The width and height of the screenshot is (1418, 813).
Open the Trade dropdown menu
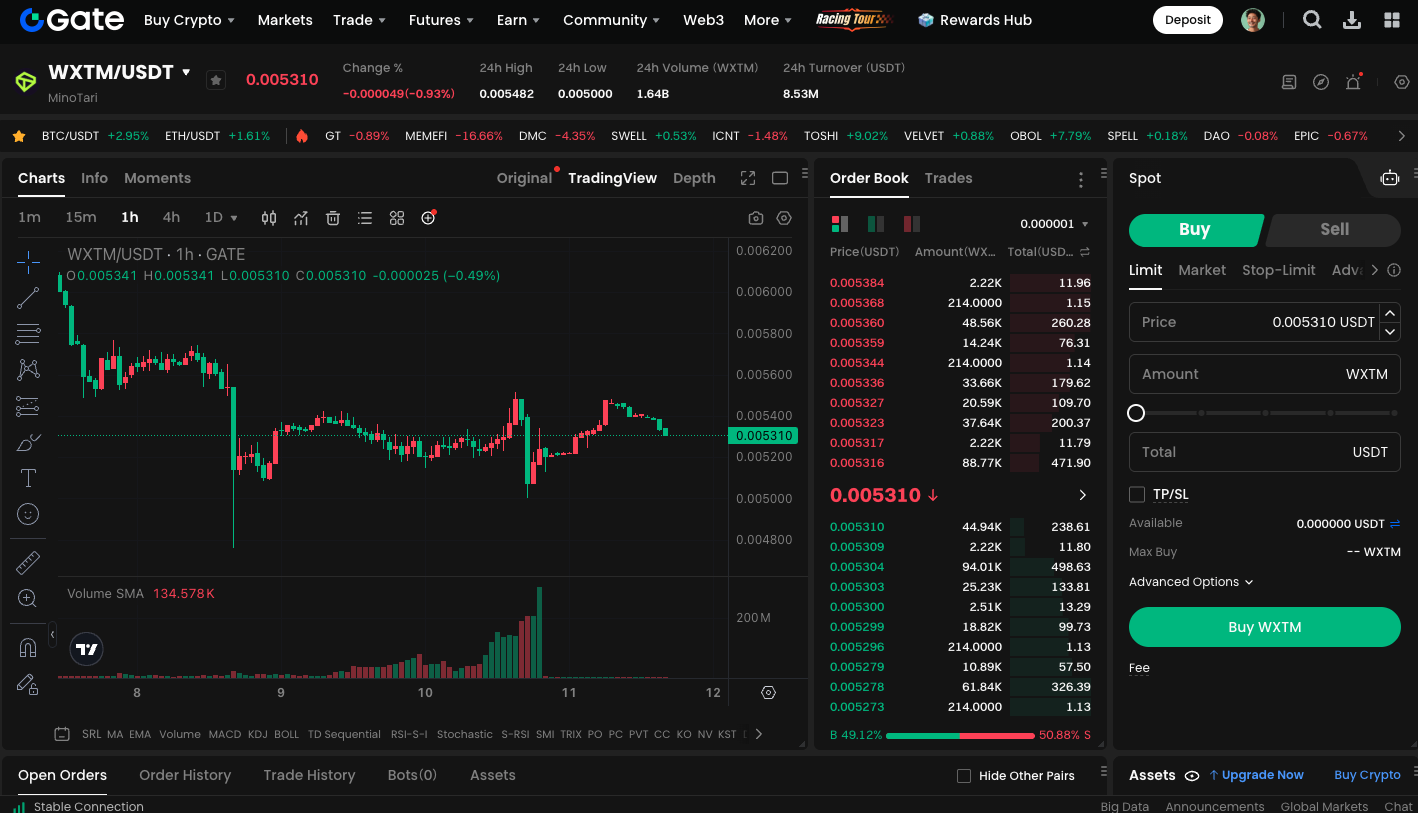pos(359,20)
